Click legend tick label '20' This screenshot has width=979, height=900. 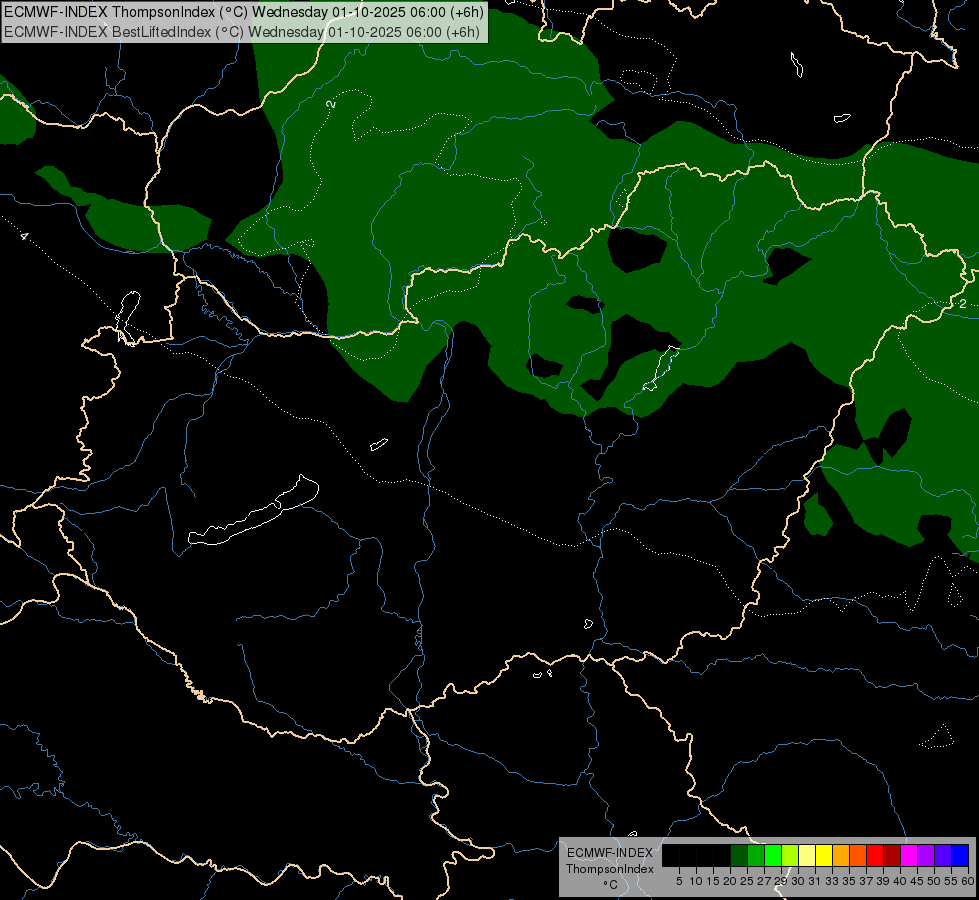pyautogui.click(x=730, y=881)
